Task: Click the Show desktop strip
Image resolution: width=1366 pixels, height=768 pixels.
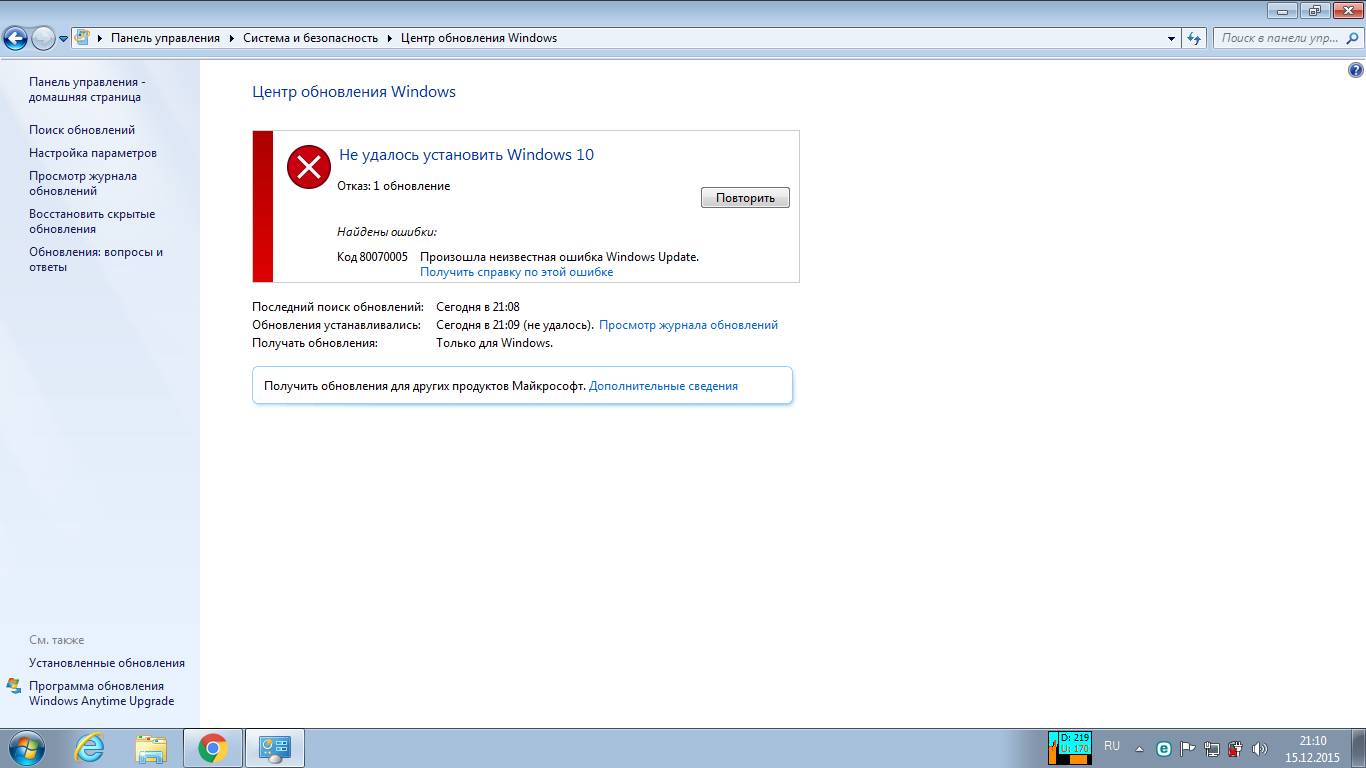Action: point(1359,748)
